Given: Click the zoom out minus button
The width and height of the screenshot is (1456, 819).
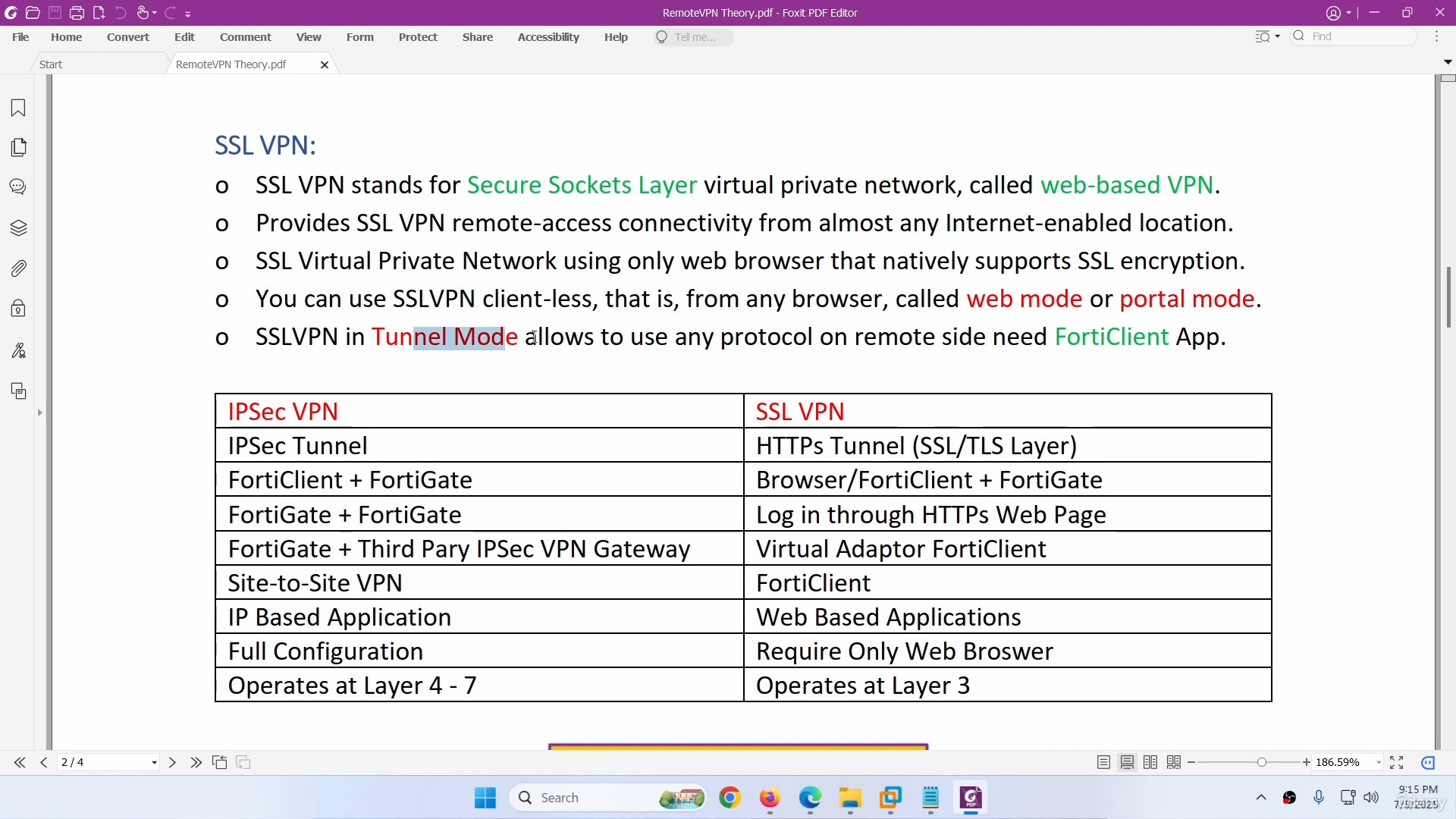Looking at the screenshot, I should pos(1191,762).
